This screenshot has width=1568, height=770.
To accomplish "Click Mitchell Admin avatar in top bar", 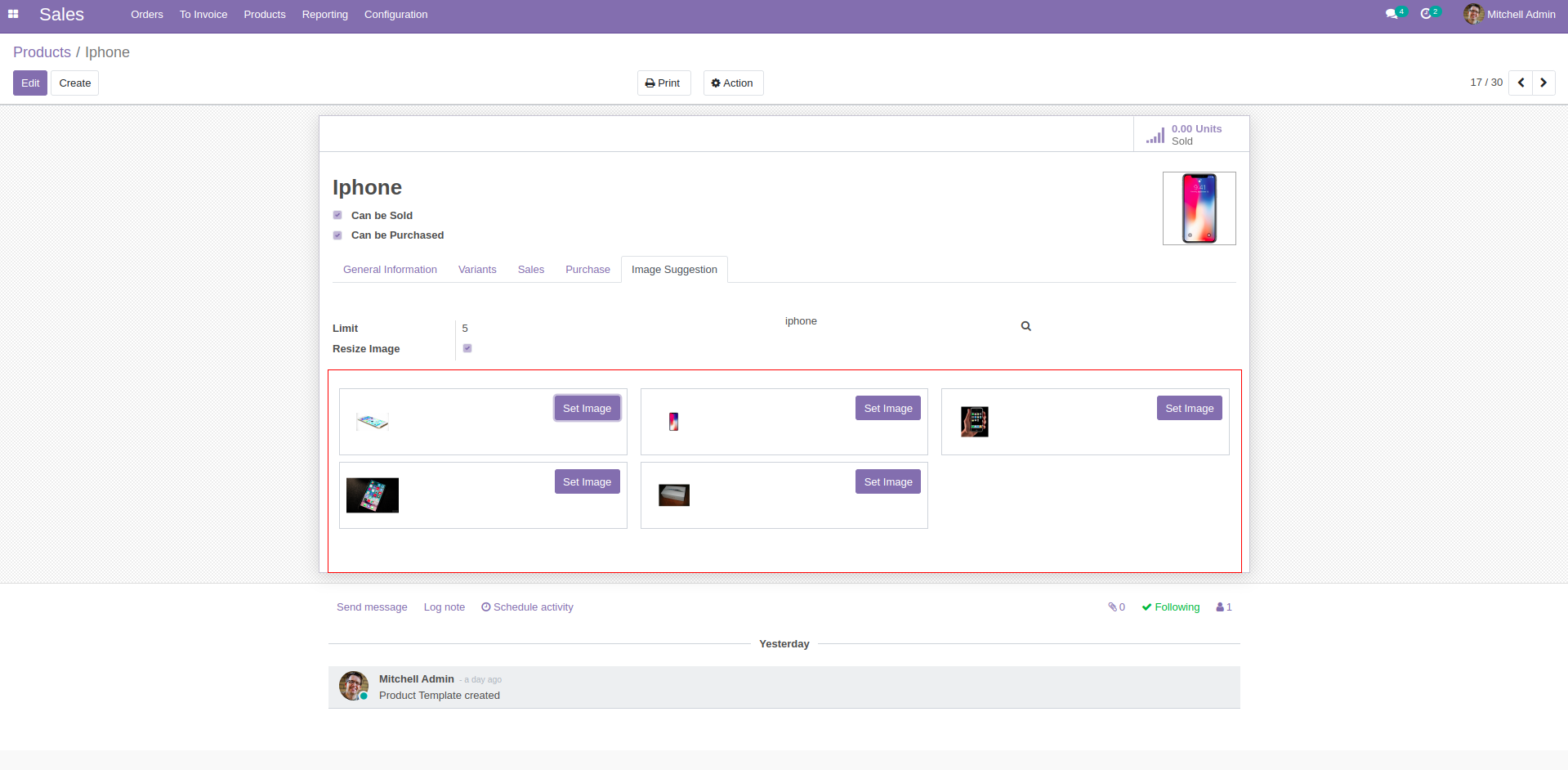I will coord(1473,14).
